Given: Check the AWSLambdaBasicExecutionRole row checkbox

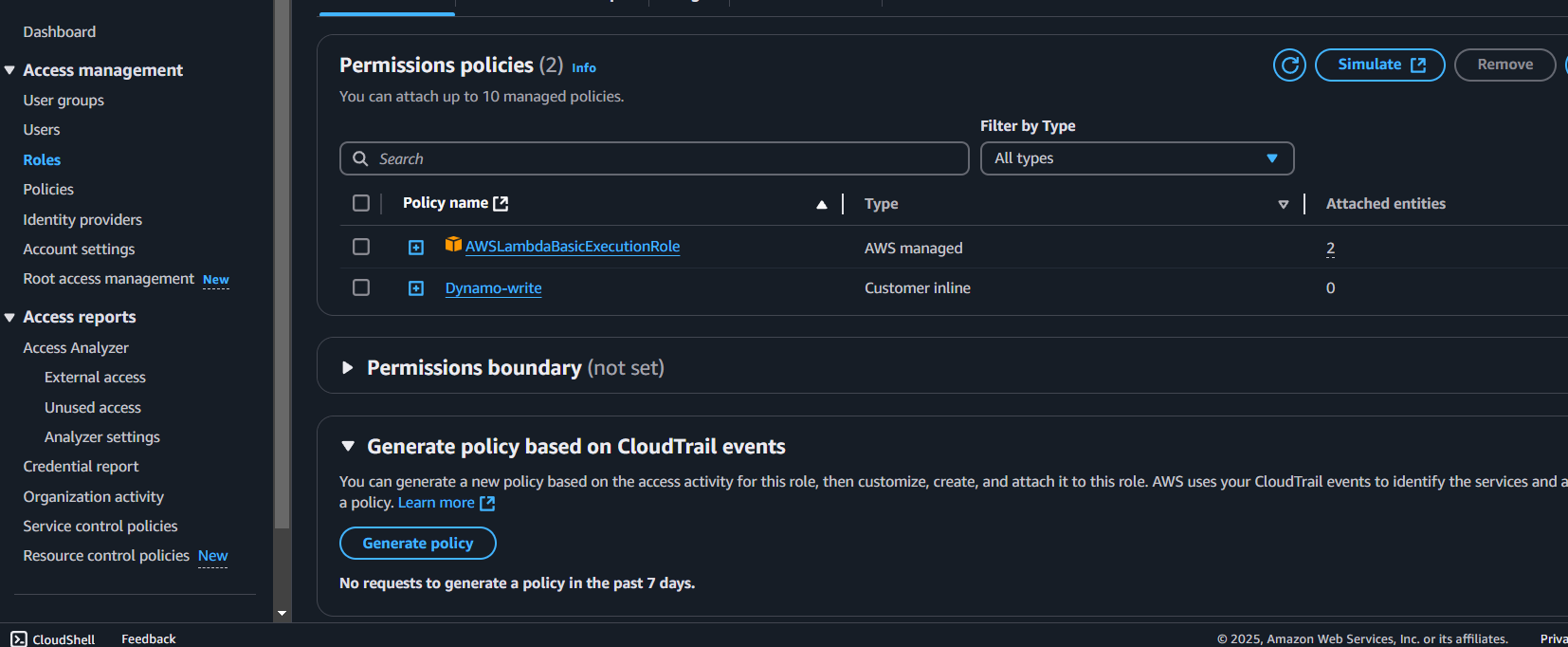Looking at the screenshot, I should pyautogui.click(x=360, y=247).
